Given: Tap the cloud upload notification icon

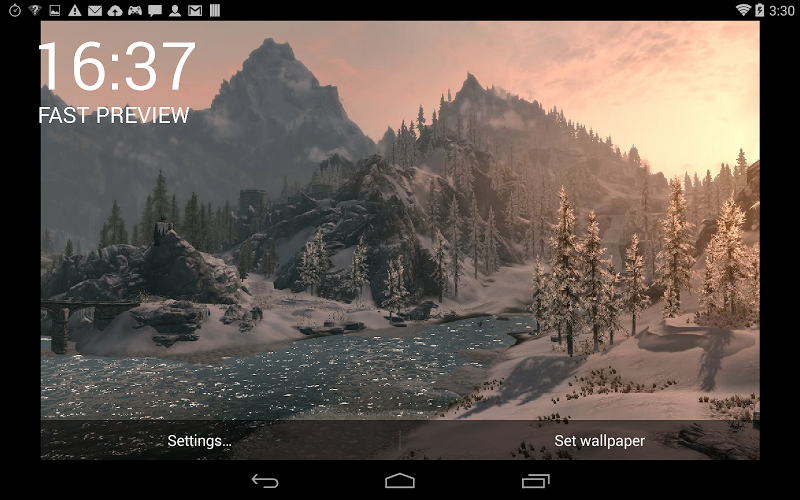Looking at the screenshot, I should point(115,10).
